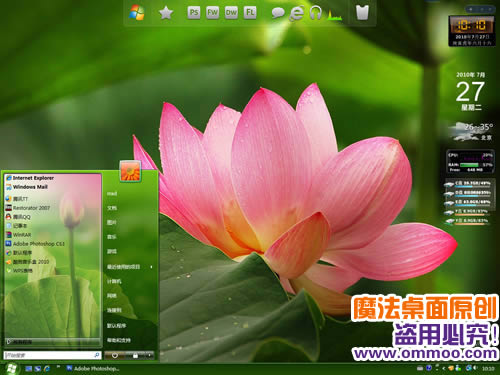Click the lock button in Start menu

[x=135, y=355]
